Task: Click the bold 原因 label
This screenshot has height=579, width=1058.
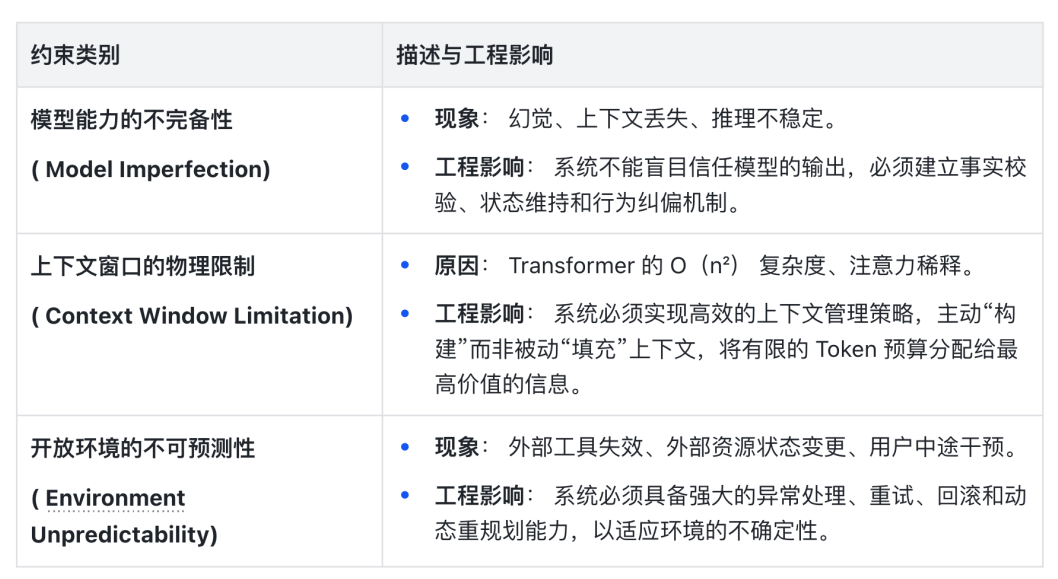Action: click(457, 265)
